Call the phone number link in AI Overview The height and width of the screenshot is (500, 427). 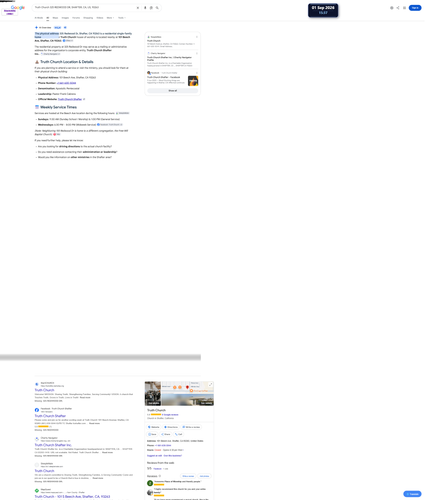pos(66,83)
